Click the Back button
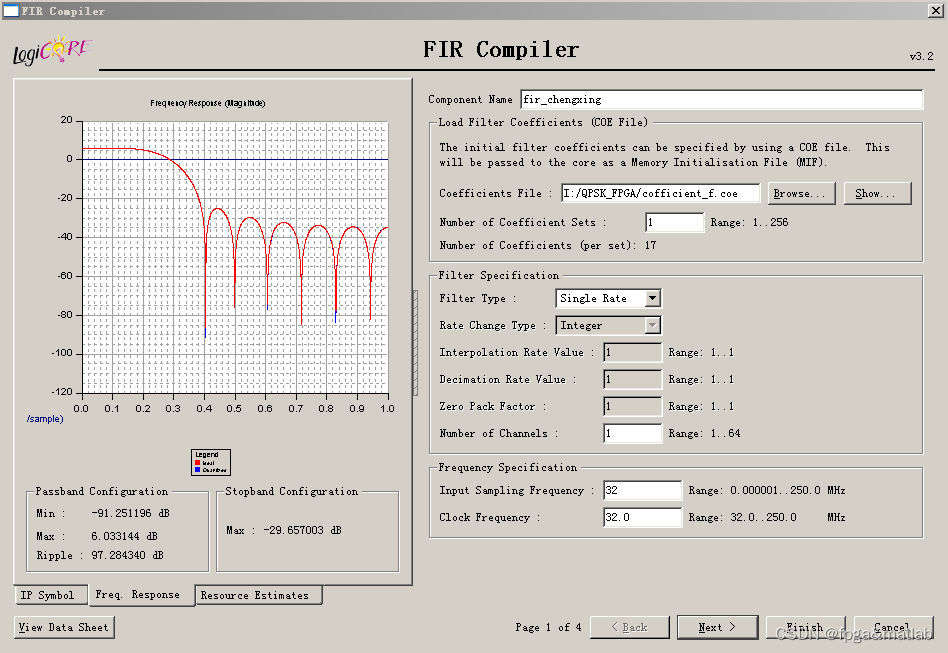Screen dimensions: 948x653 pos(629,627)
